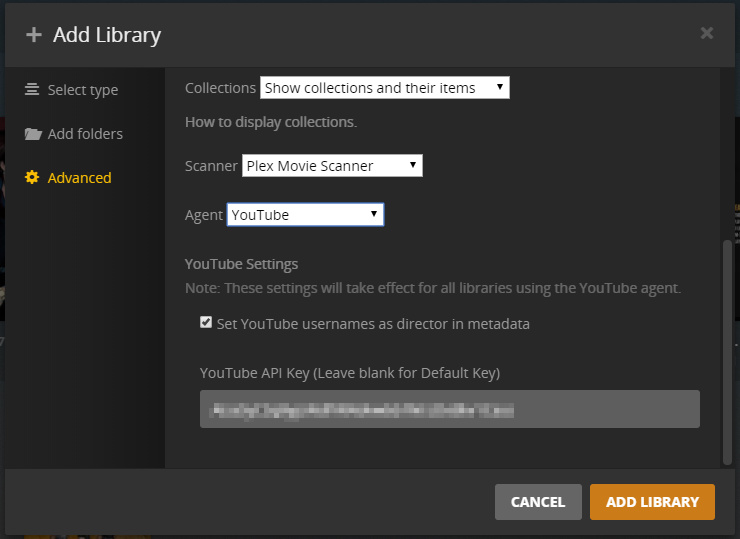Click the Advanced gear icon
740x539 pixels.
tap(32, 177)
